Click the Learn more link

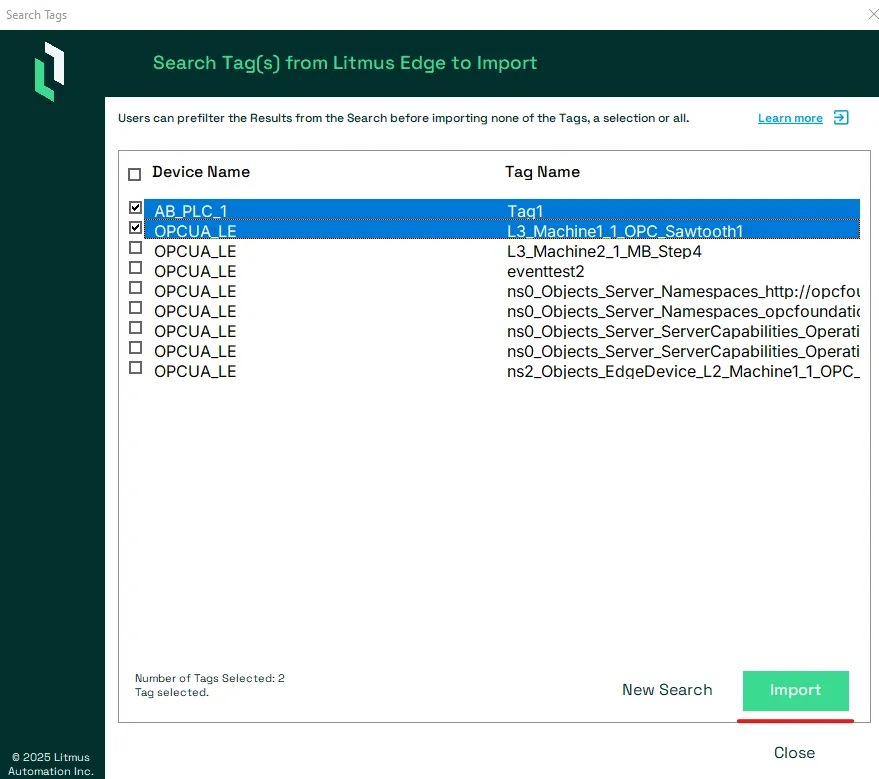click(790, 118)
